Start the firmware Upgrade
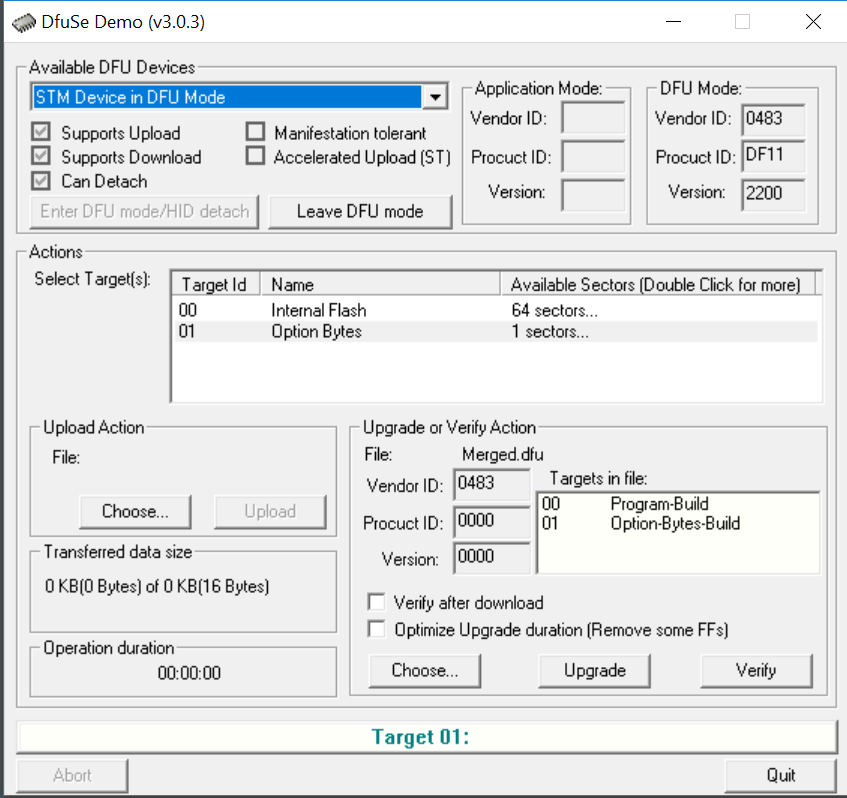This screenshot has height=798, width=847. (x=594, y=670)
